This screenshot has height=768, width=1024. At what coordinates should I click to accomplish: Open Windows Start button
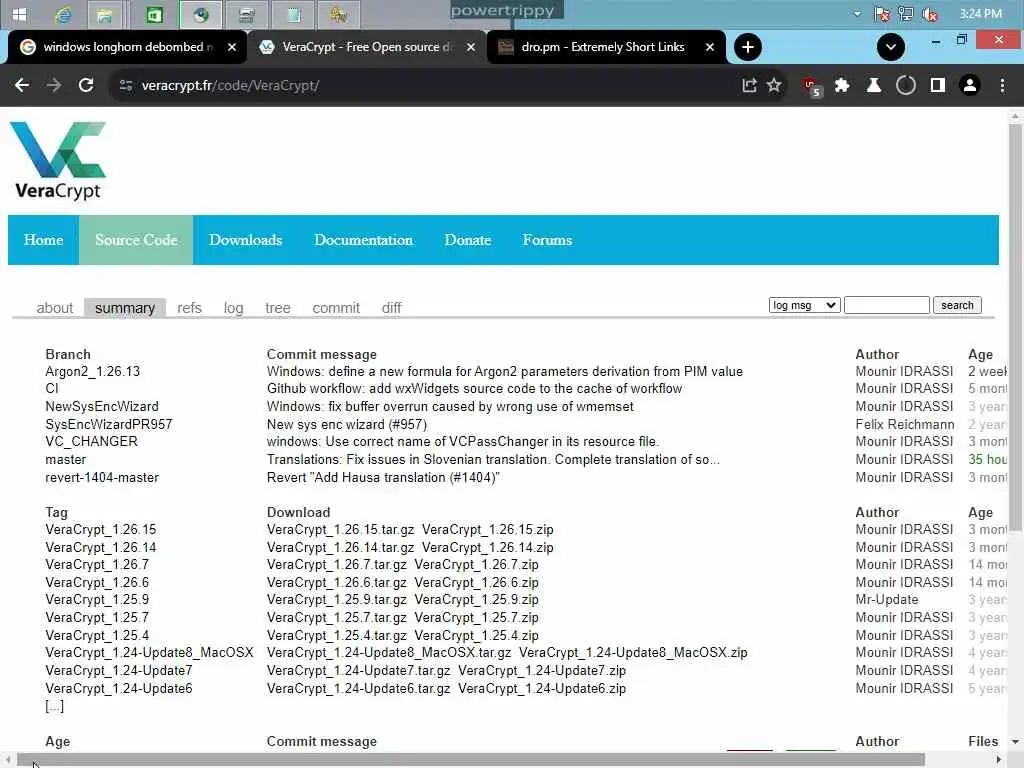(x=19, y=14)
